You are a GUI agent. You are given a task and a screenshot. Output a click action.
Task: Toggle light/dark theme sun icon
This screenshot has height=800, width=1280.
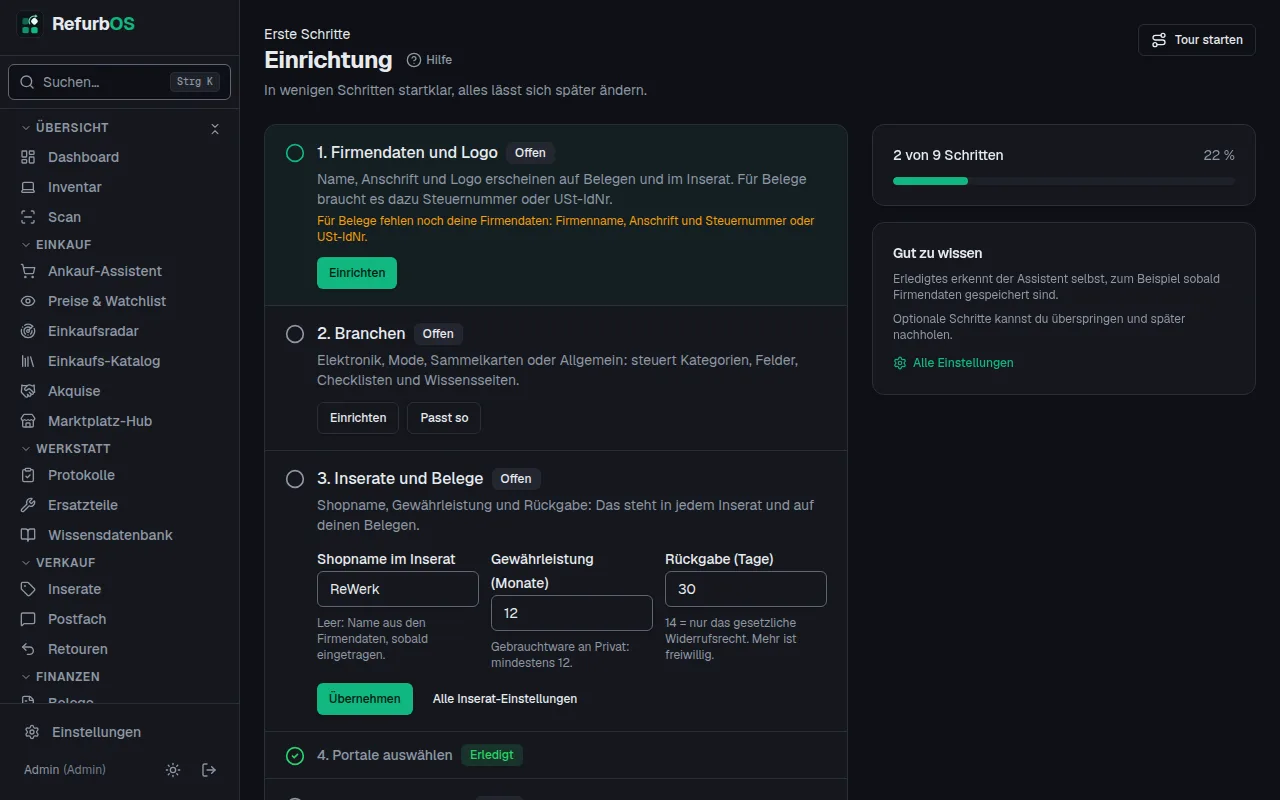tap(173, 770)
